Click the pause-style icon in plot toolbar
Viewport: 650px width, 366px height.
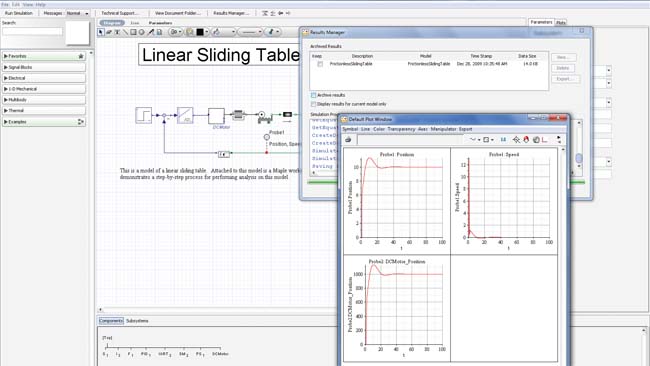click(x=503, y=140)
